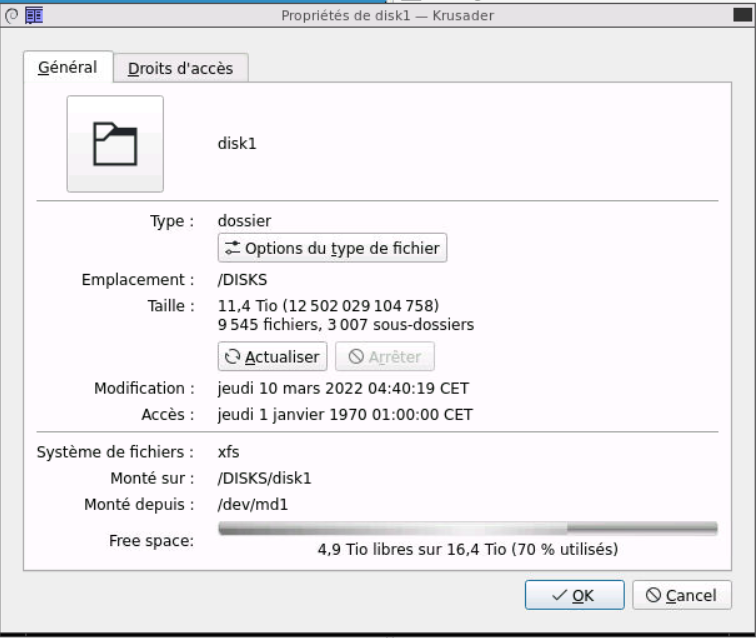Click the Système de fichiers label

(x=115, y=452)
